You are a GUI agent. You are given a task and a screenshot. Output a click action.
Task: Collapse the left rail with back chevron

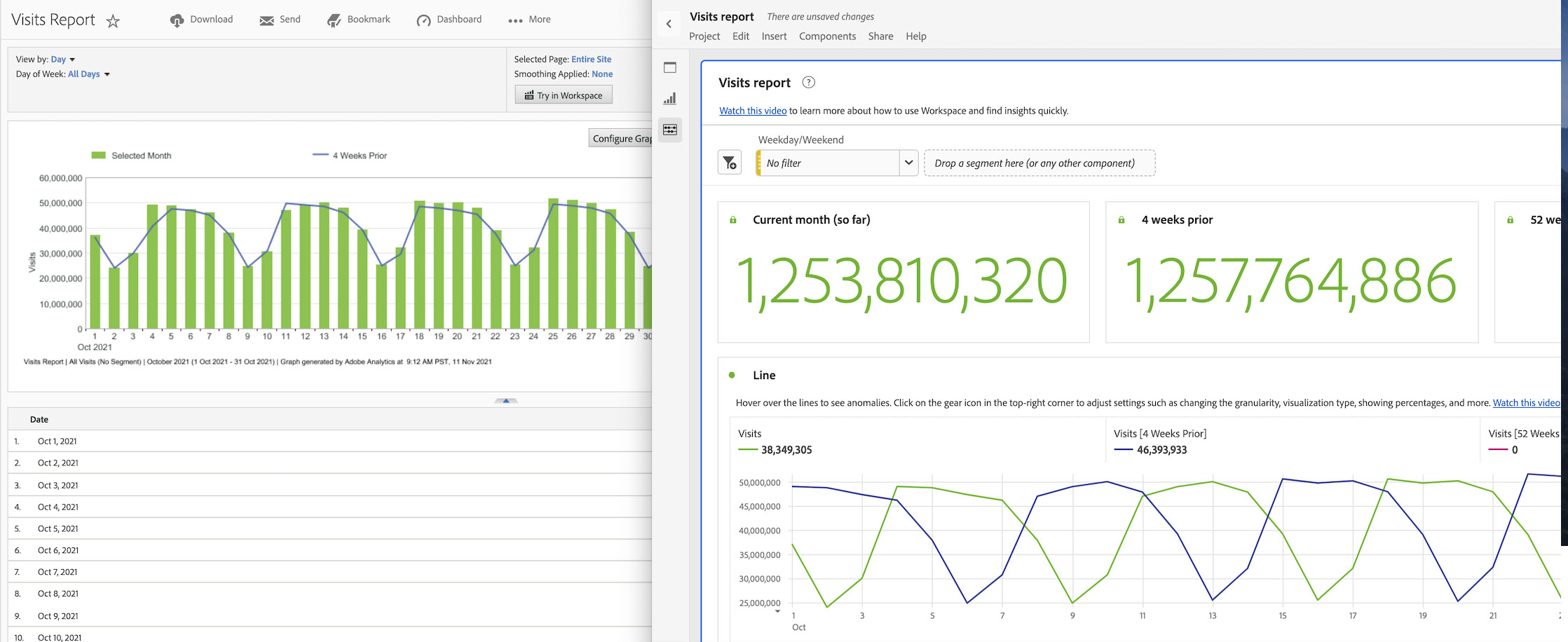click(669, 24)
